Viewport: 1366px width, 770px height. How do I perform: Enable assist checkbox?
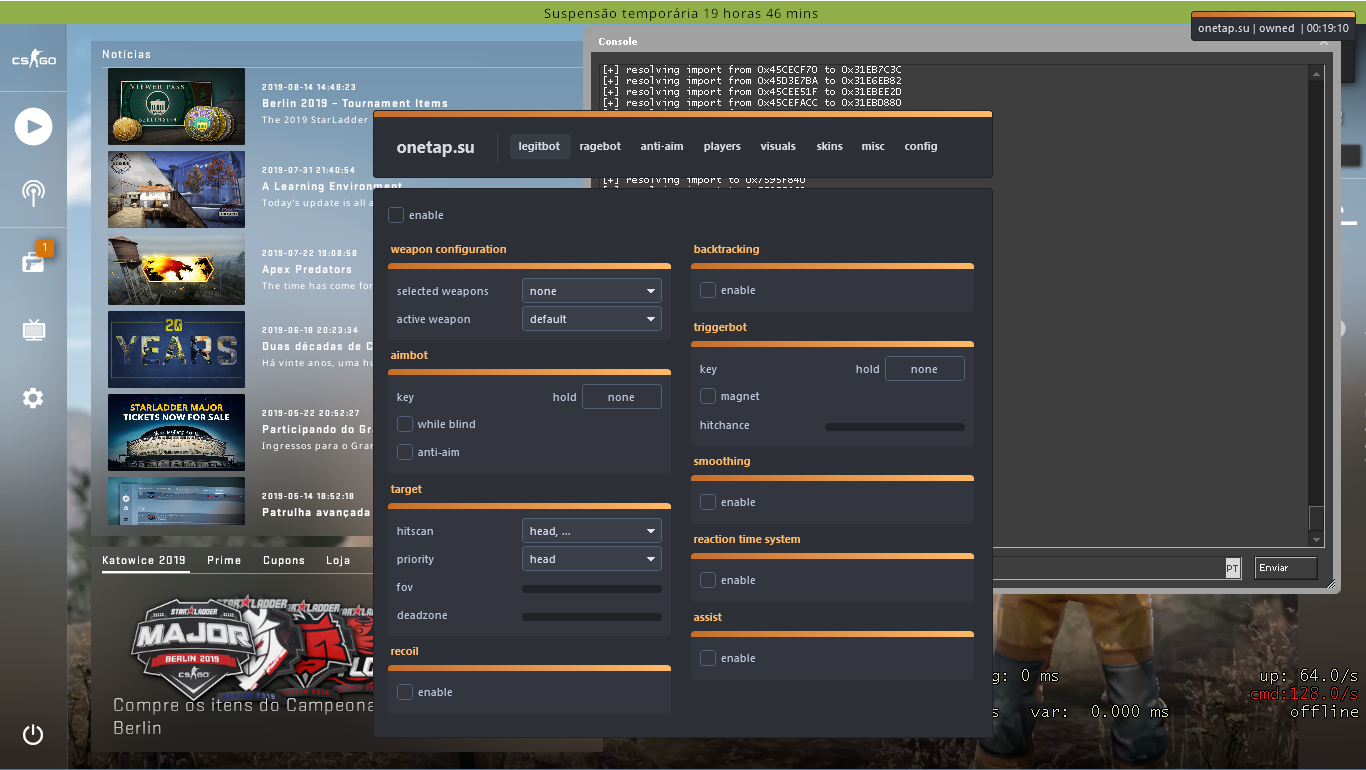(x=708, y=658)
